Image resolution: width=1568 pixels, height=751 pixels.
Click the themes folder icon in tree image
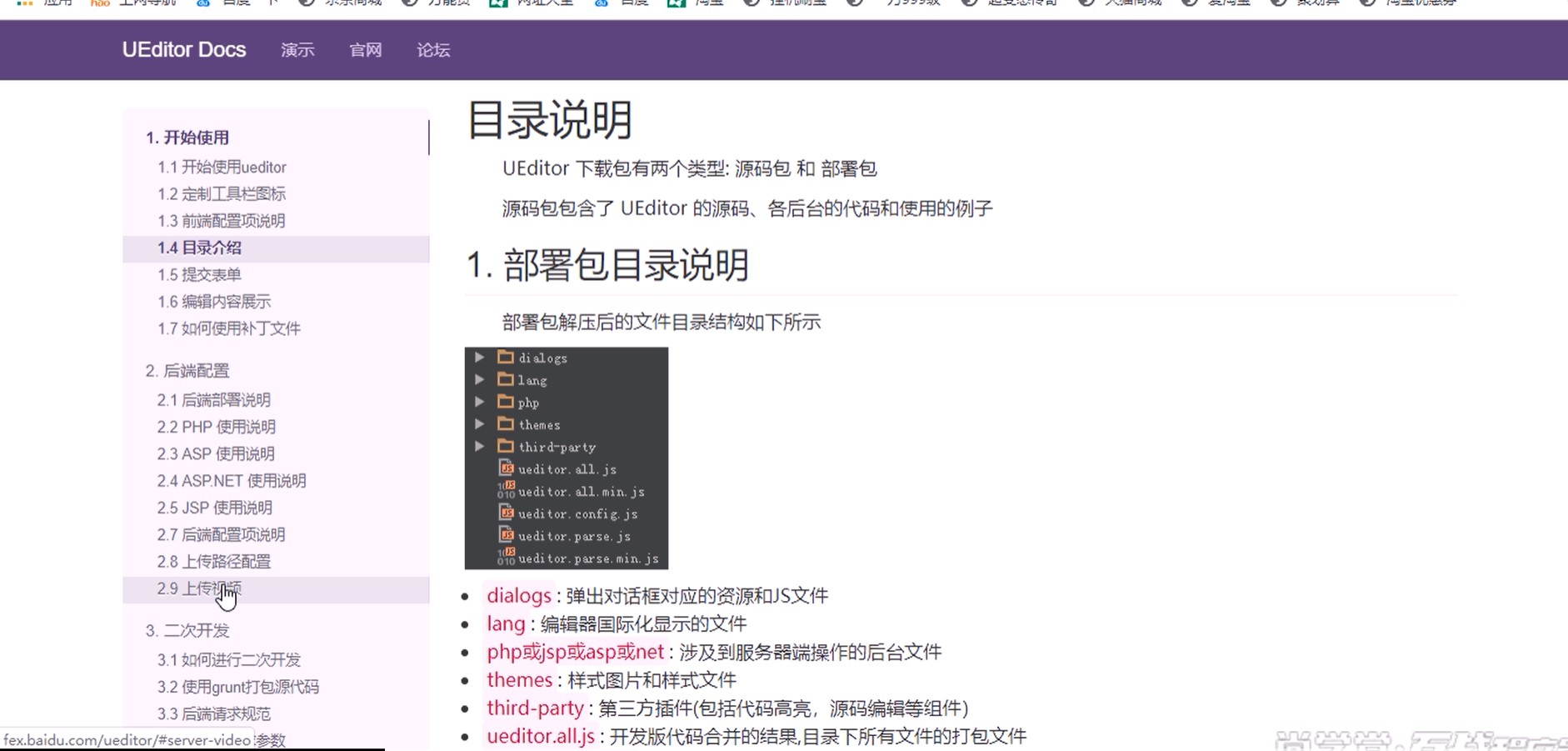(x=506, y=423)
